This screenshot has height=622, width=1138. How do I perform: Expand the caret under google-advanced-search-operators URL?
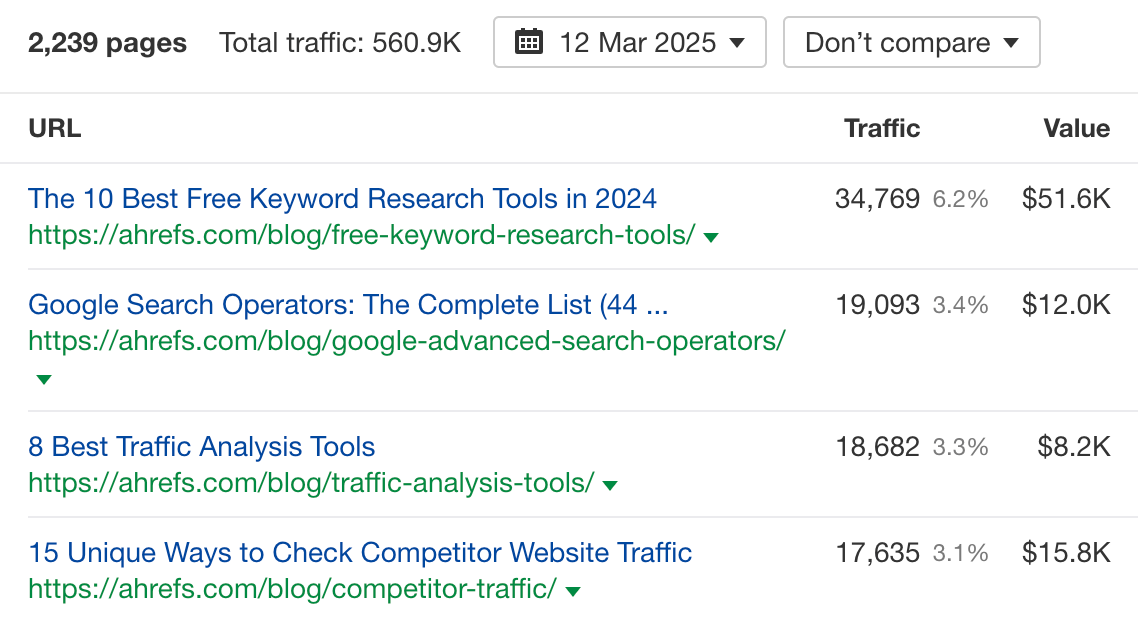pos(44,379)
